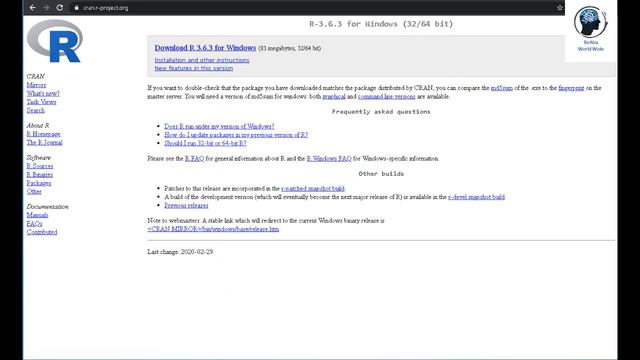Click the 'Last change: 2020-02-29' text

(180, 252)
